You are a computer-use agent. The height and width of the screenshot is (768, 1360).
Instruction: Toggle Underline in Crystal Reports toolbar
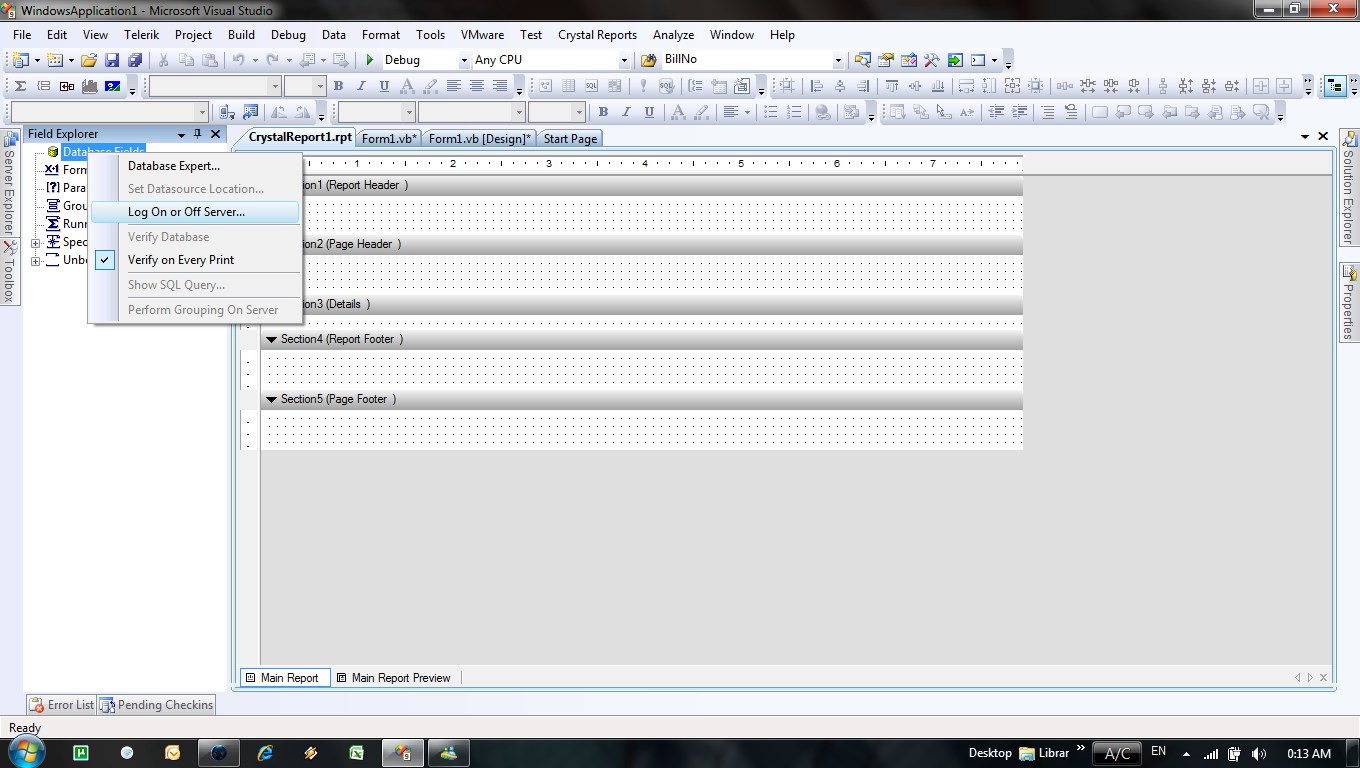coord(384,86)
